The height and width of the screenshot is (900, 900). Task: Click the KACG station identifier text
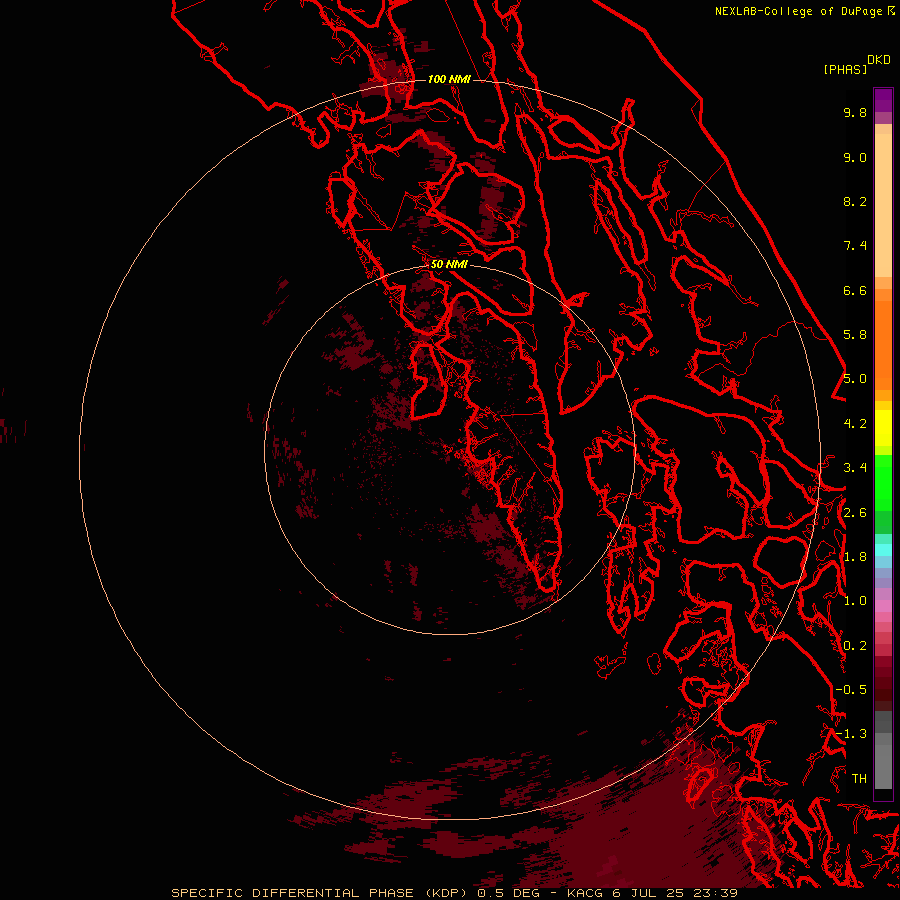click(584, 893)
